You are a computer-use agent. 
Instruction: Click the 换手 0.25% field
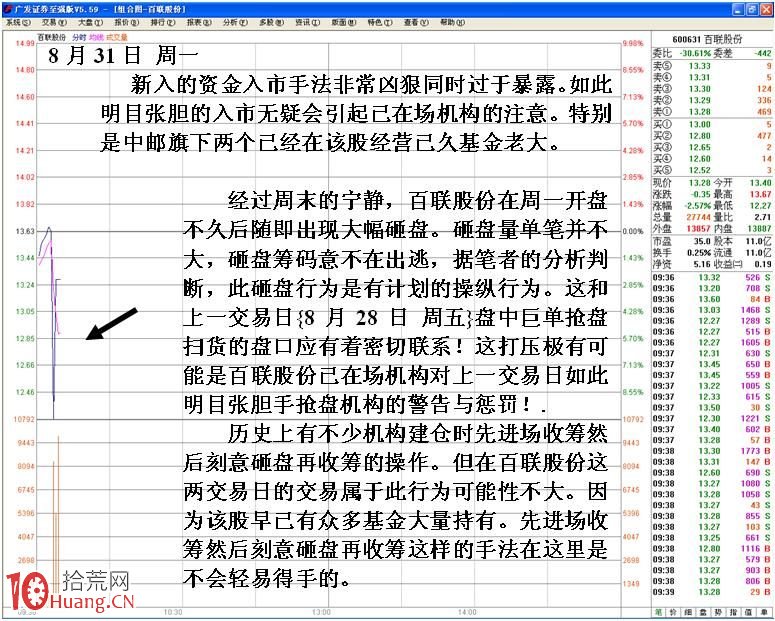(682, 253)
